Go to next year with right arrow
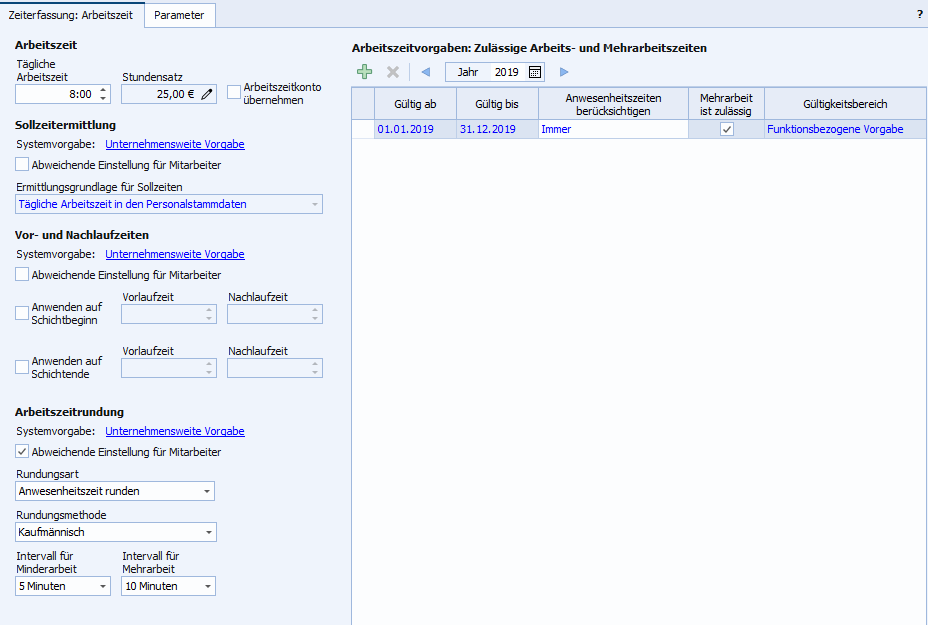 pyautogui.click(x=564, y=72)
